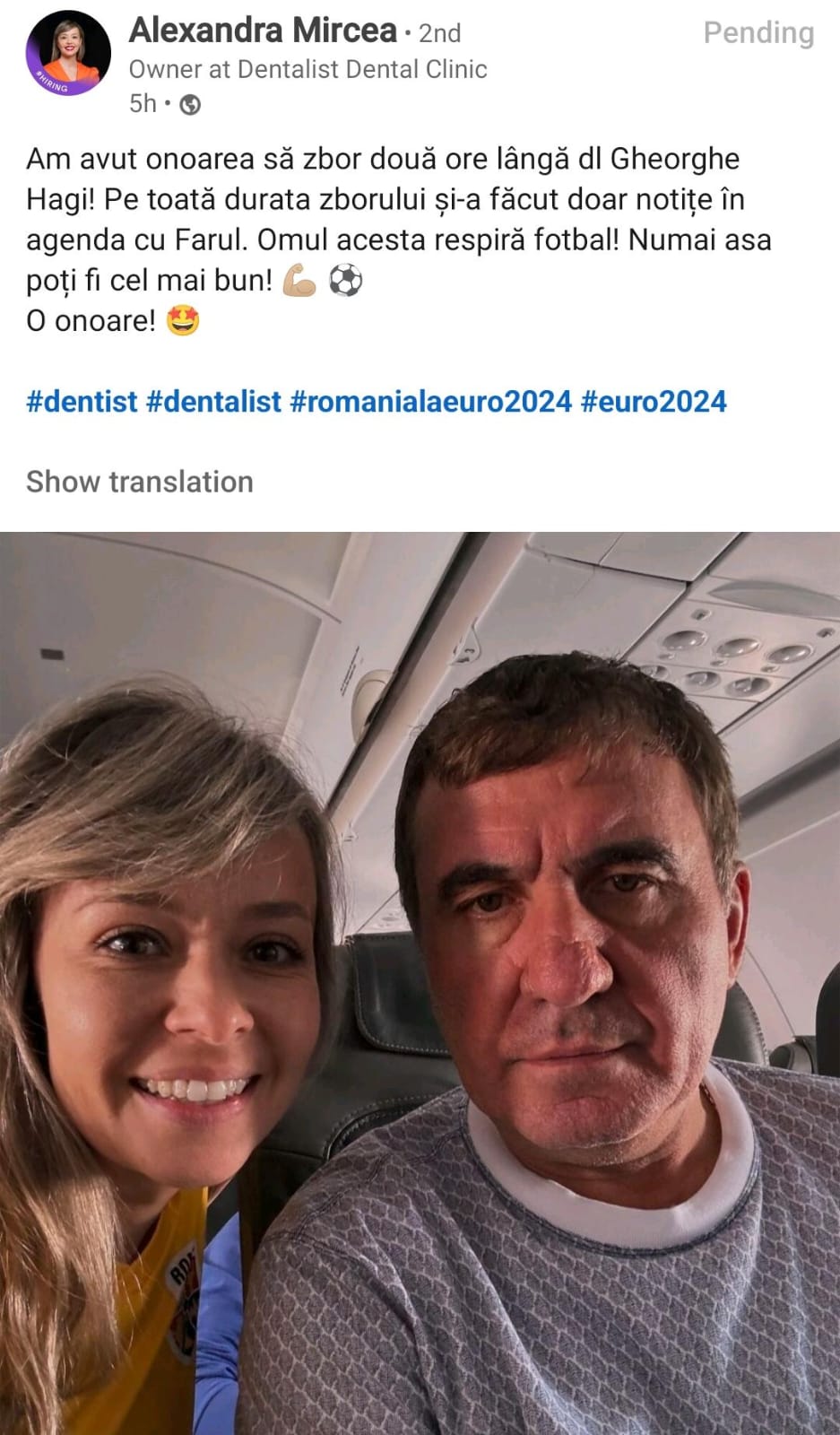Click the globe public visibility icon
This screenshot has height=1435, width=840.
pos(190,105)
